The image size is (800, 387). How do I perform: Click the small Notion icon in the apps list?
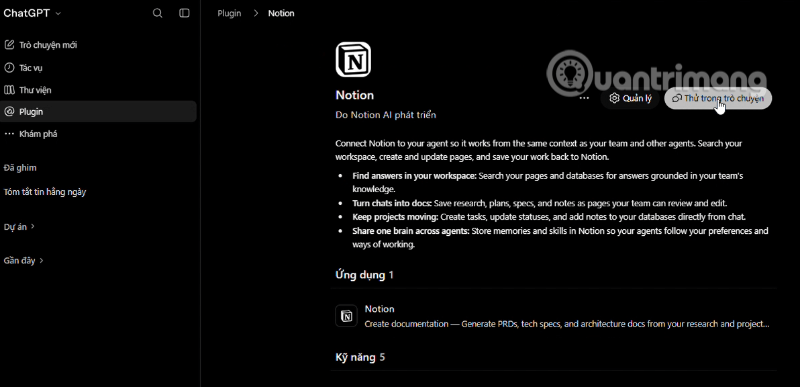(346, 316)
